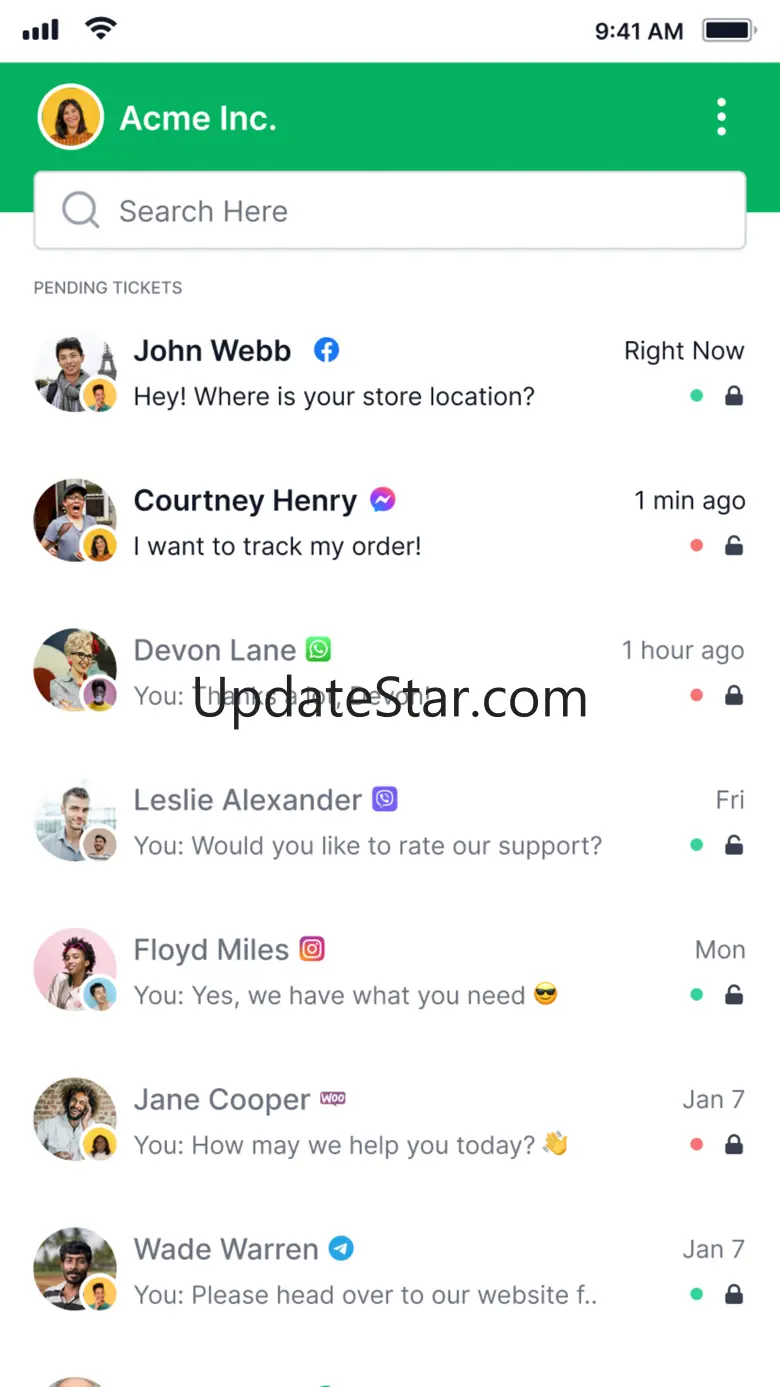
Task: Open the three-dot menu beside Acme Inc.
Action: [x=721, y=117]
